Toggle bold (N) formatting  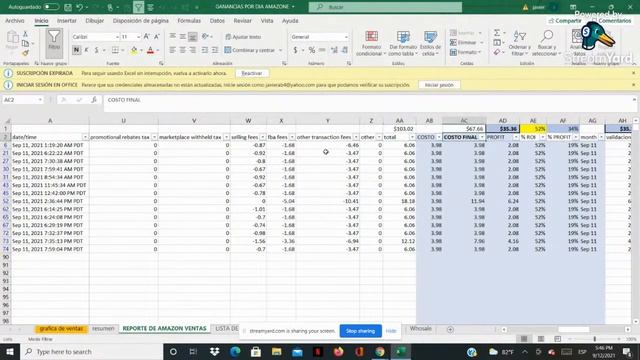point(76,50)
